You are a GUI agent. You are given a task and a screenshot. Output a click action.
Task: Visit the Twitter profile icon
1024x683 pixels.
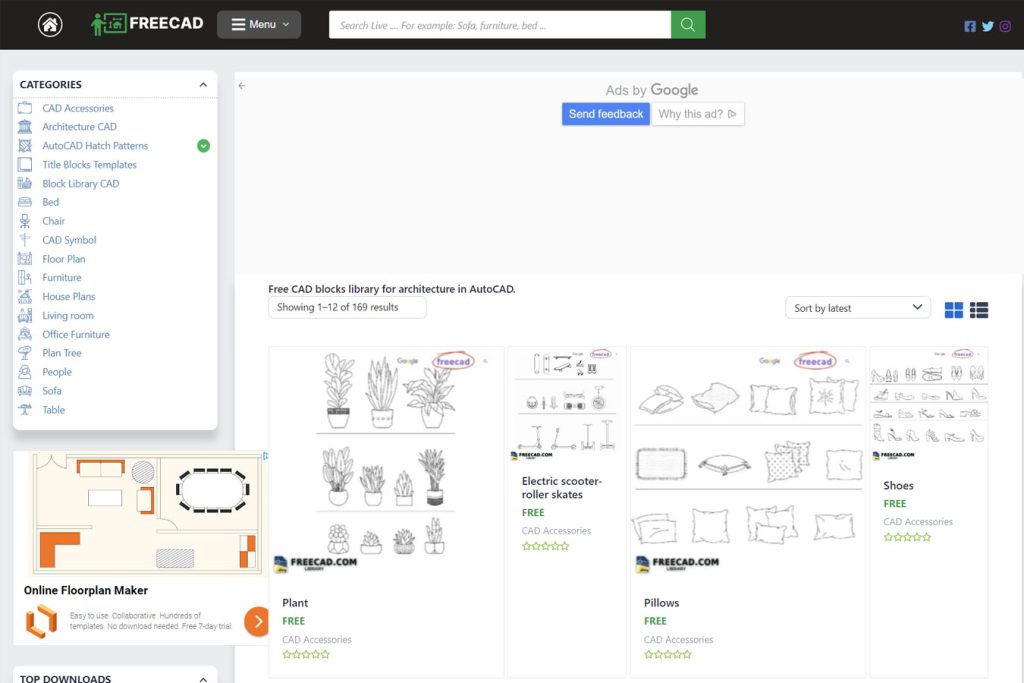(x=987, y=26)
